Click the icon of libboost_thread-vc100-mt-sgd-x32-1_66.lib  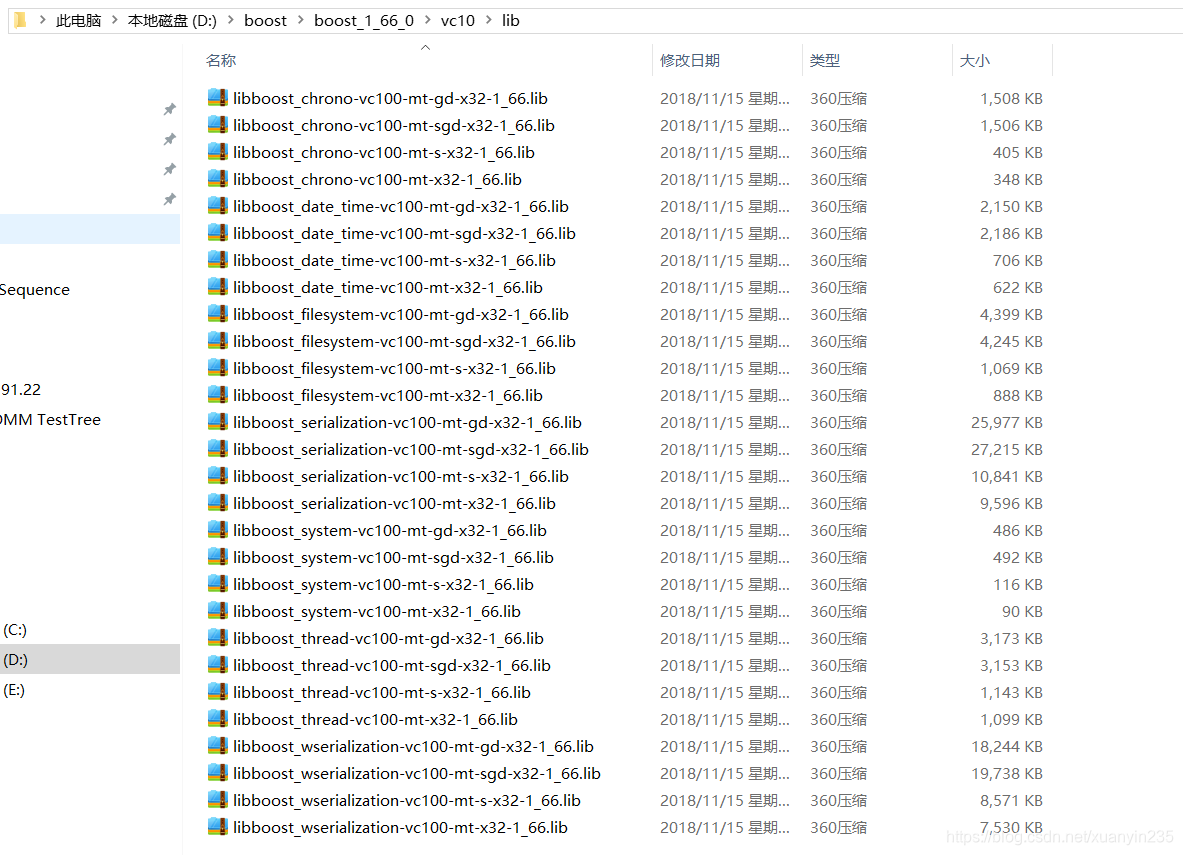pyautogui.click(x=217, y=666)
